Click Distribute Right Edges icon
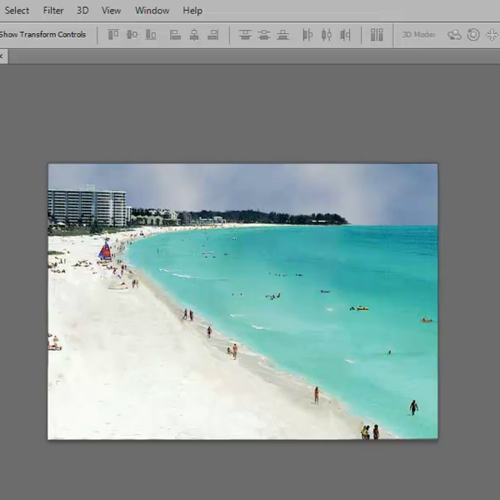Image resolution: width=500 pixels, height=500 pixels. pos(345,34)
